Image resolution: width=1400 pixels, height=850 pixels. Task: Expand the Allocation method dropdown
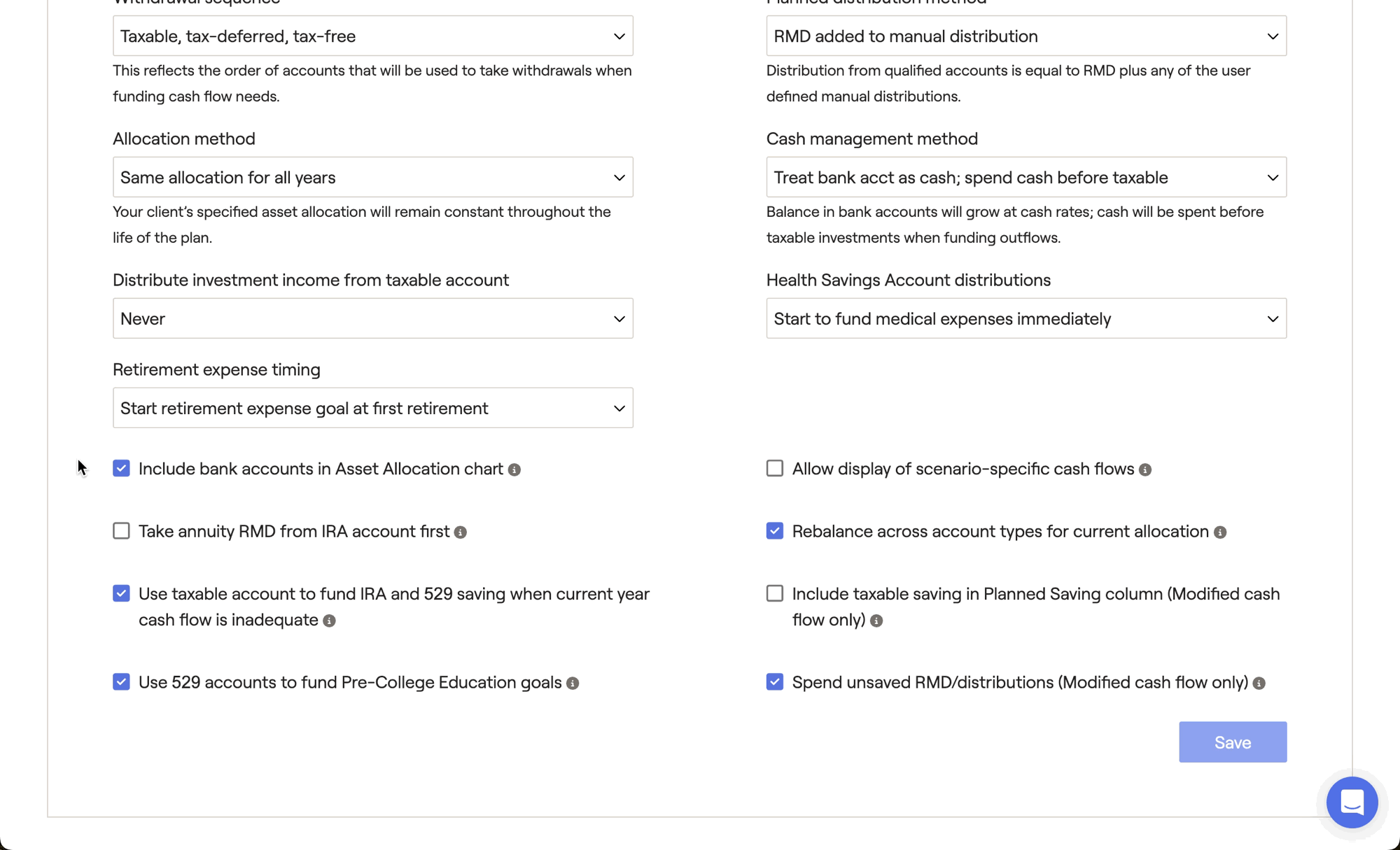click(x=373, y=177)
